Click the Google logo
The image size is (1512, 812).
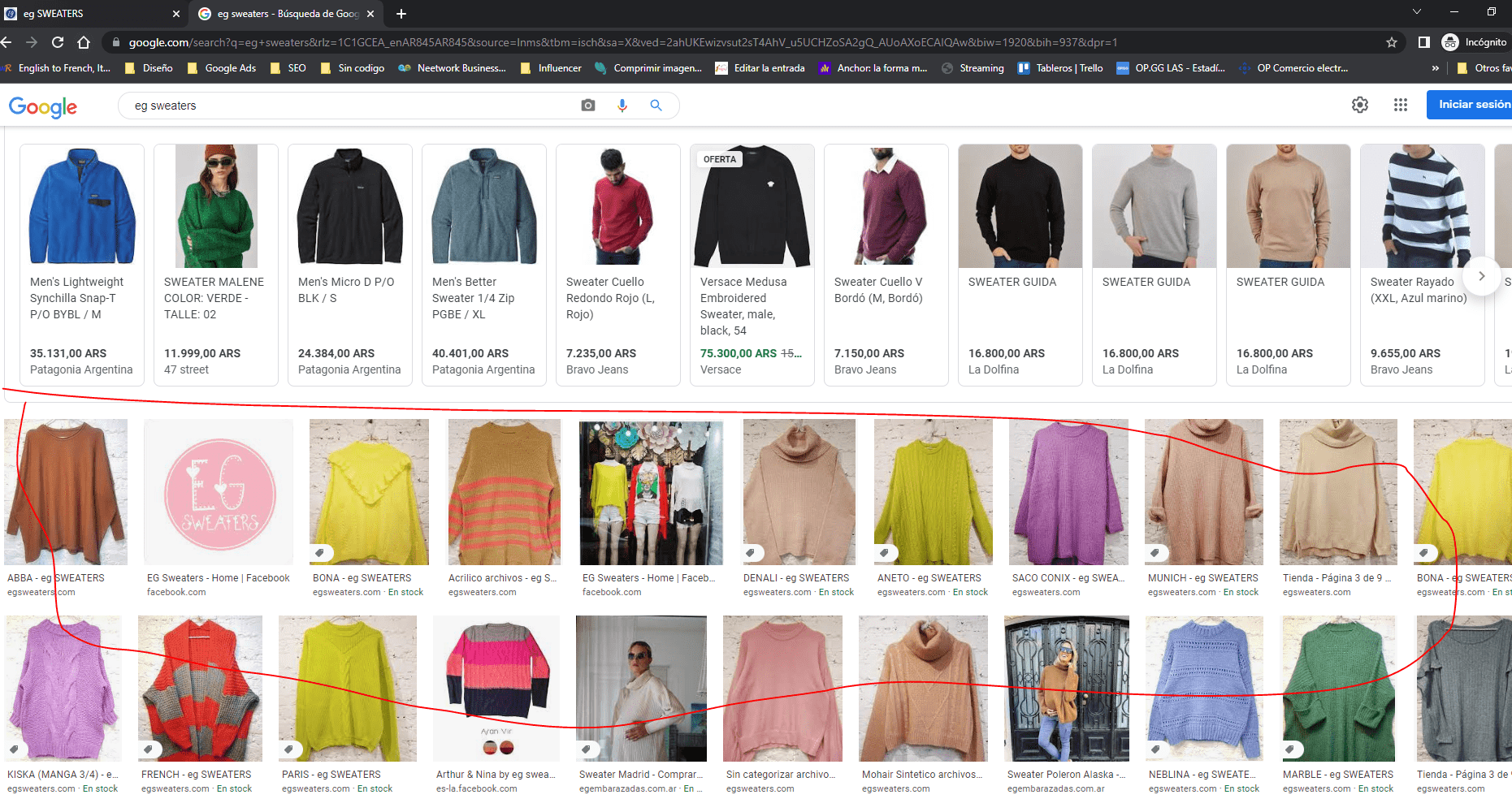coord(43,106)
